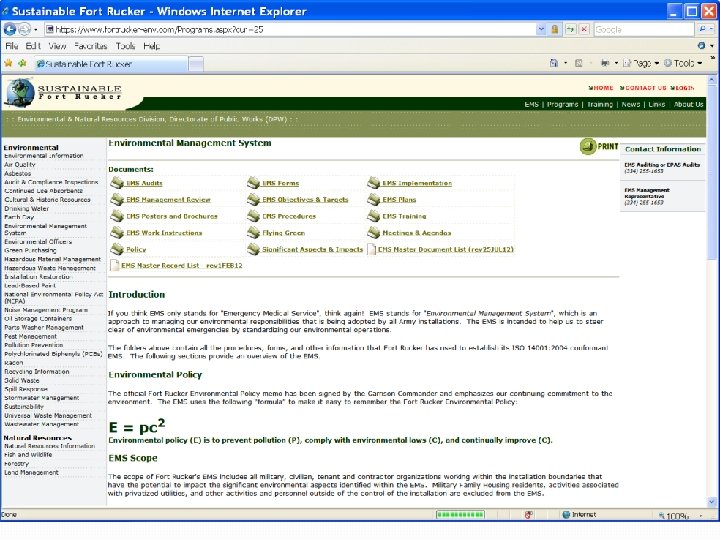The height and width of the screenshot is (540, 720).
Task: Click the address bar URL field
Action: [291, 29]
